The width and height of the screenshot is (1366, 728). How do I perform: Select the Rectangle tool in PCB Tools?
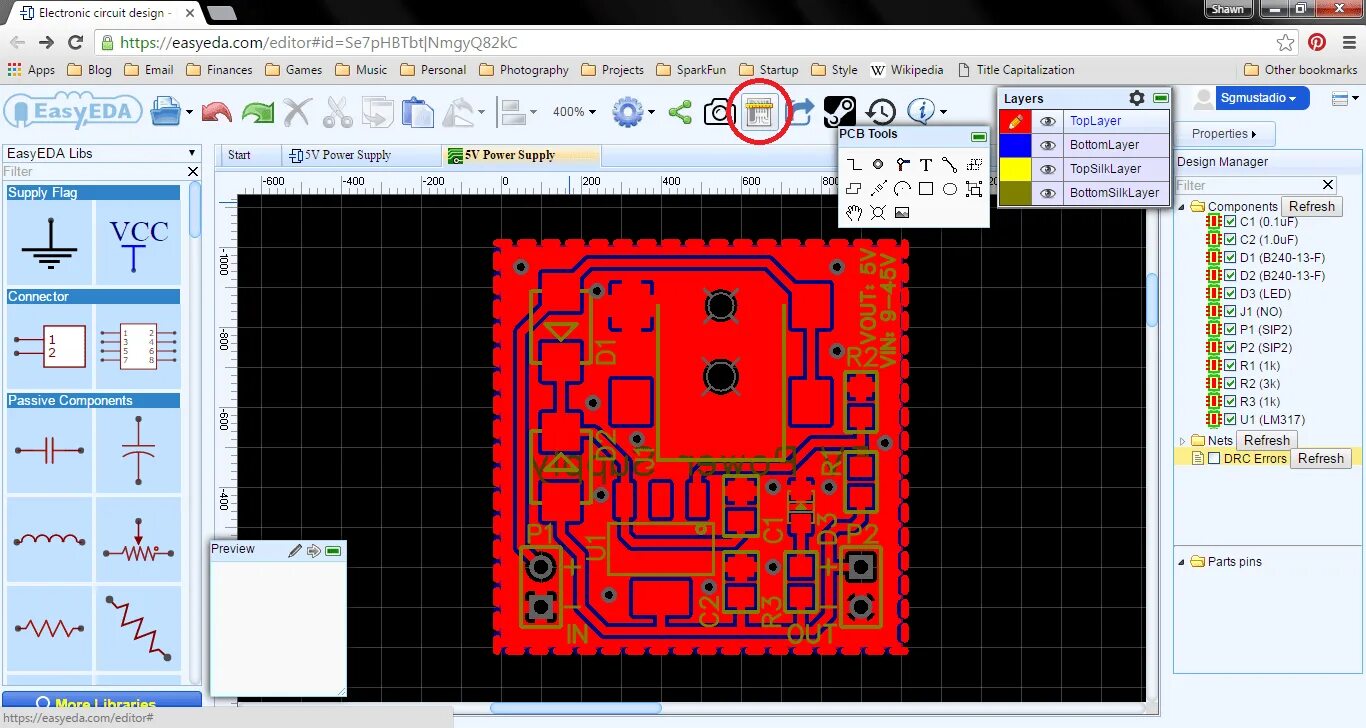coord(926,188)
